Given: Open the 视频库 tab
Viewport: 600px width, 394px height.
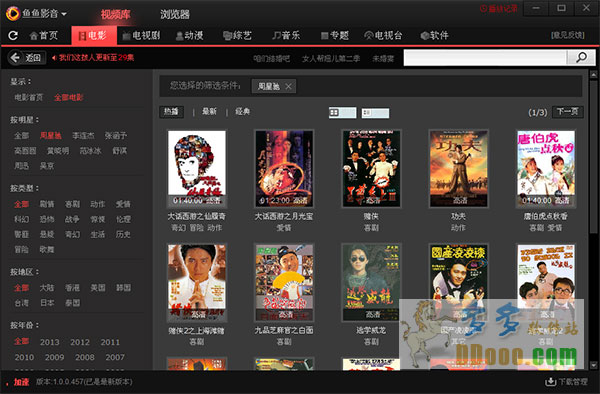Looking at the screenshot, I should tap(116, 15).
